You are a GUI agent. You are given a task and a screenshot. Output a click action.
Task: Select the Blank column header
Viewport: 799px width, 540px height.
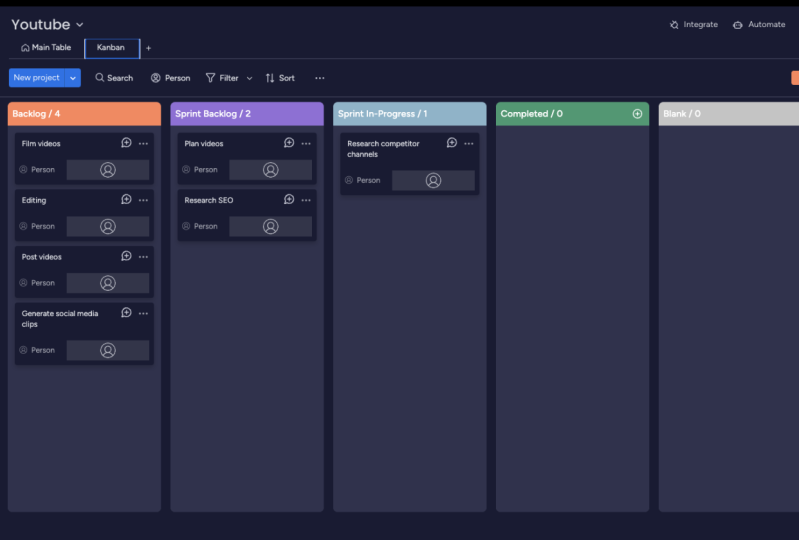click(729, 114)
